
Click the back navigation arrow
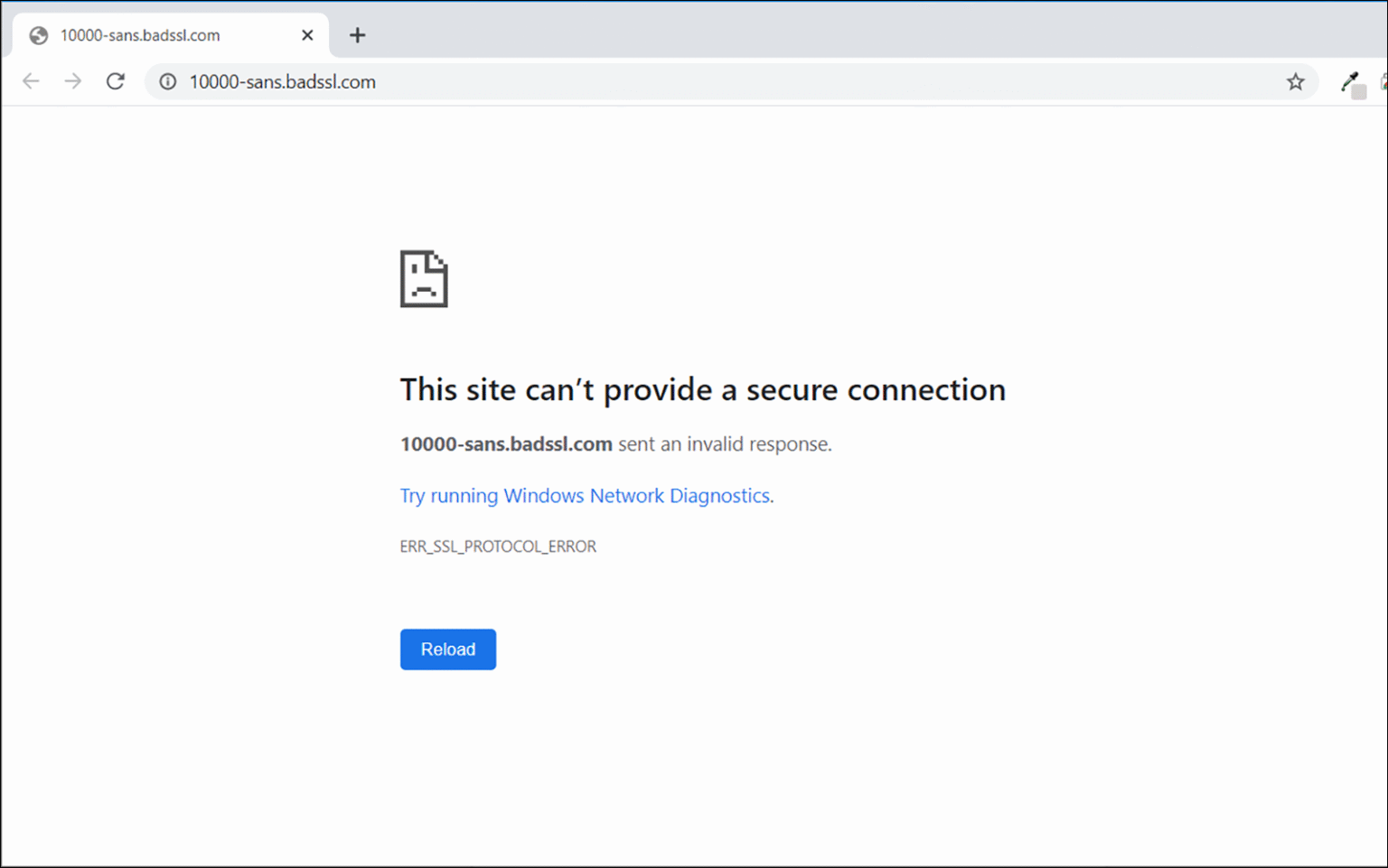(31, 81)
